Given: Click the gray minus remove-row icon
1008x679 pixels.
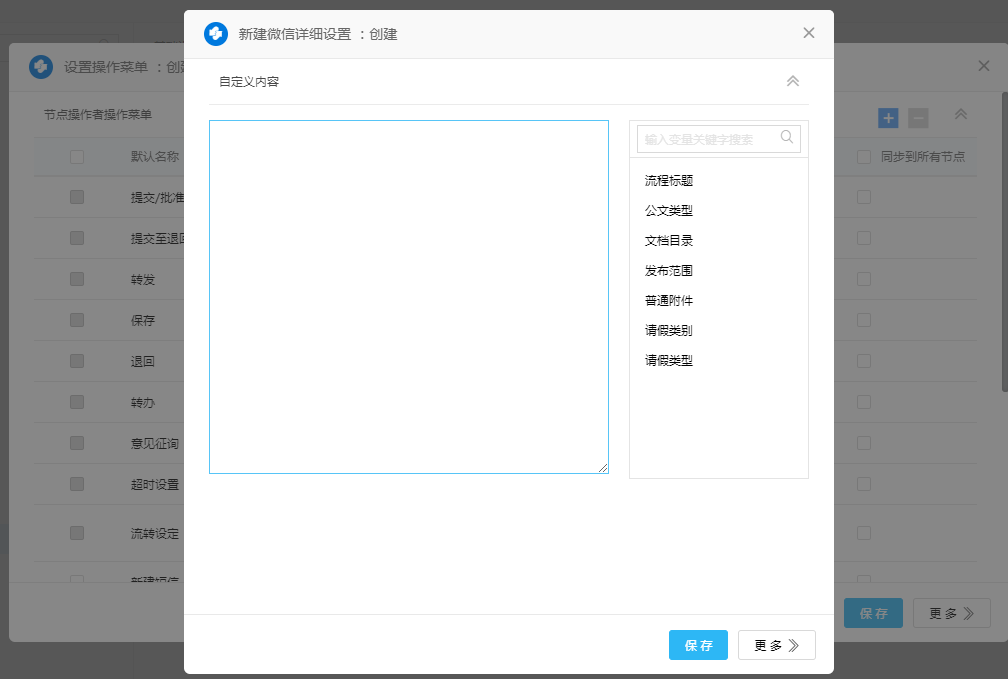Looking at the screenshot, I should (918, 118).
